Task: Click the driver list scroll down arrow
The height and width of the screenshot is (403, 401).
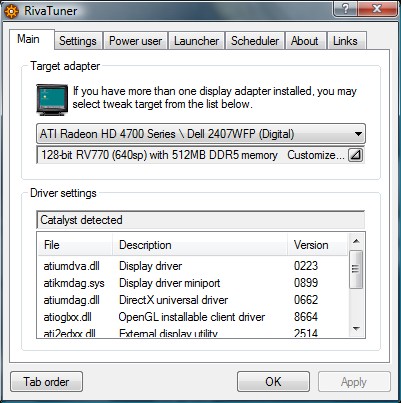Action: (356, 329)
